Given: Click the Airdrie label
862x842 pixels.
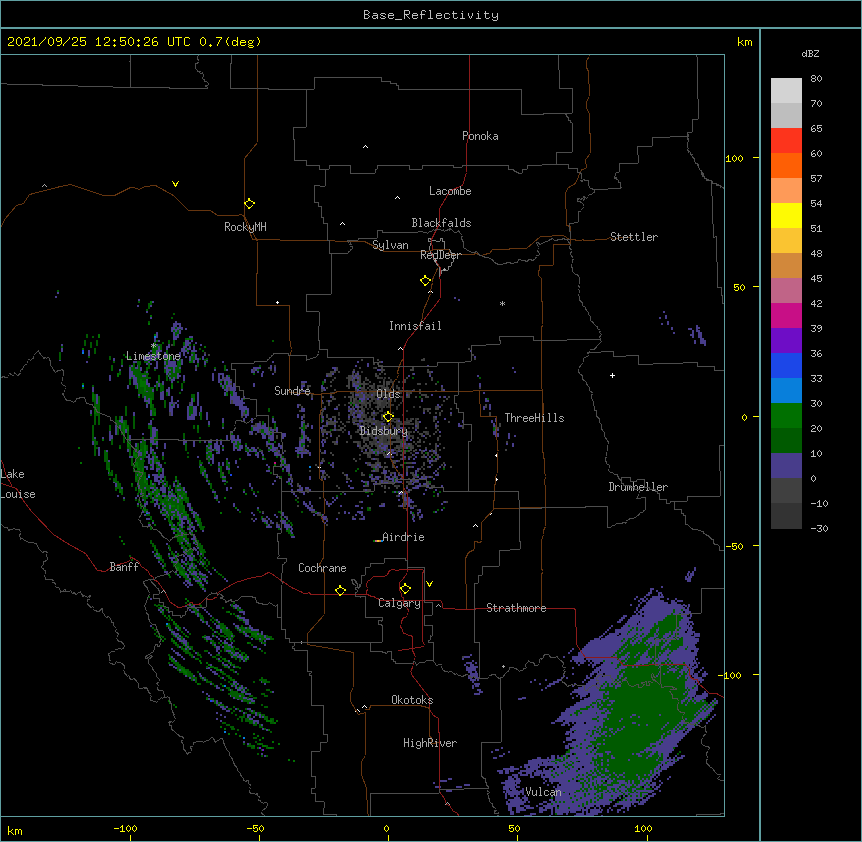Looking at the screenshot, I should coord(403,537).
